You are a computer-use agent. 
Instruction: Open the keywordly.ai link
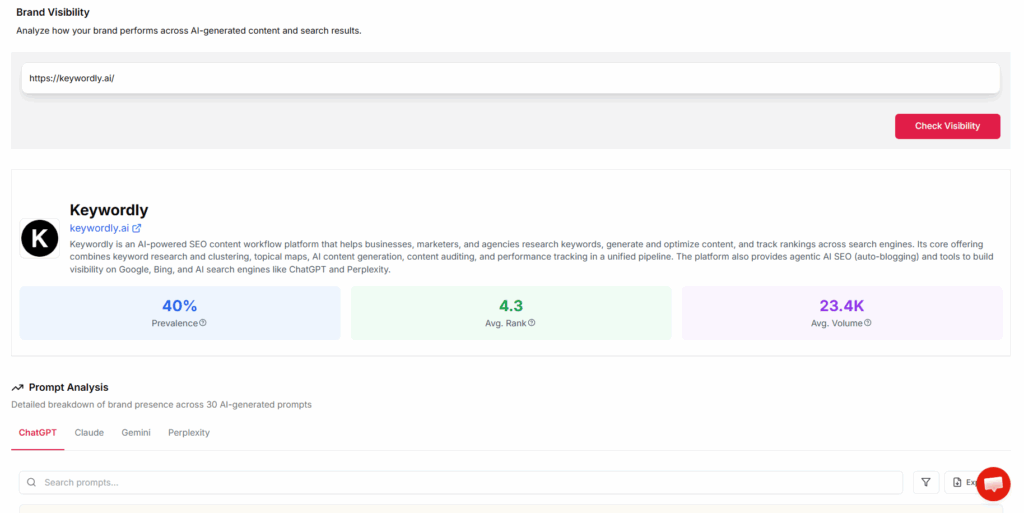coord(99,228)
